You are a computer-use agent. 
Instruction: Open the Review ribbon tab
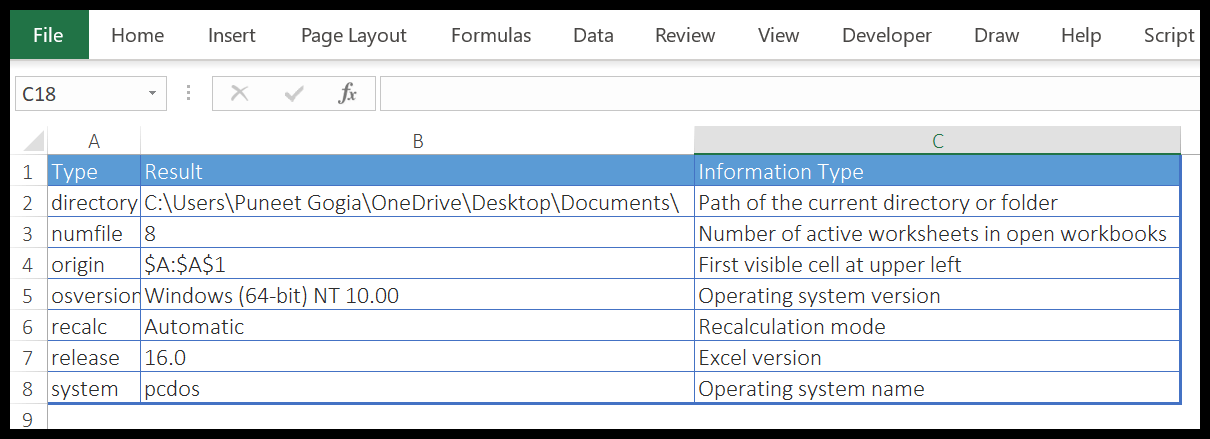pyautogui.click(x=685, y=35)
